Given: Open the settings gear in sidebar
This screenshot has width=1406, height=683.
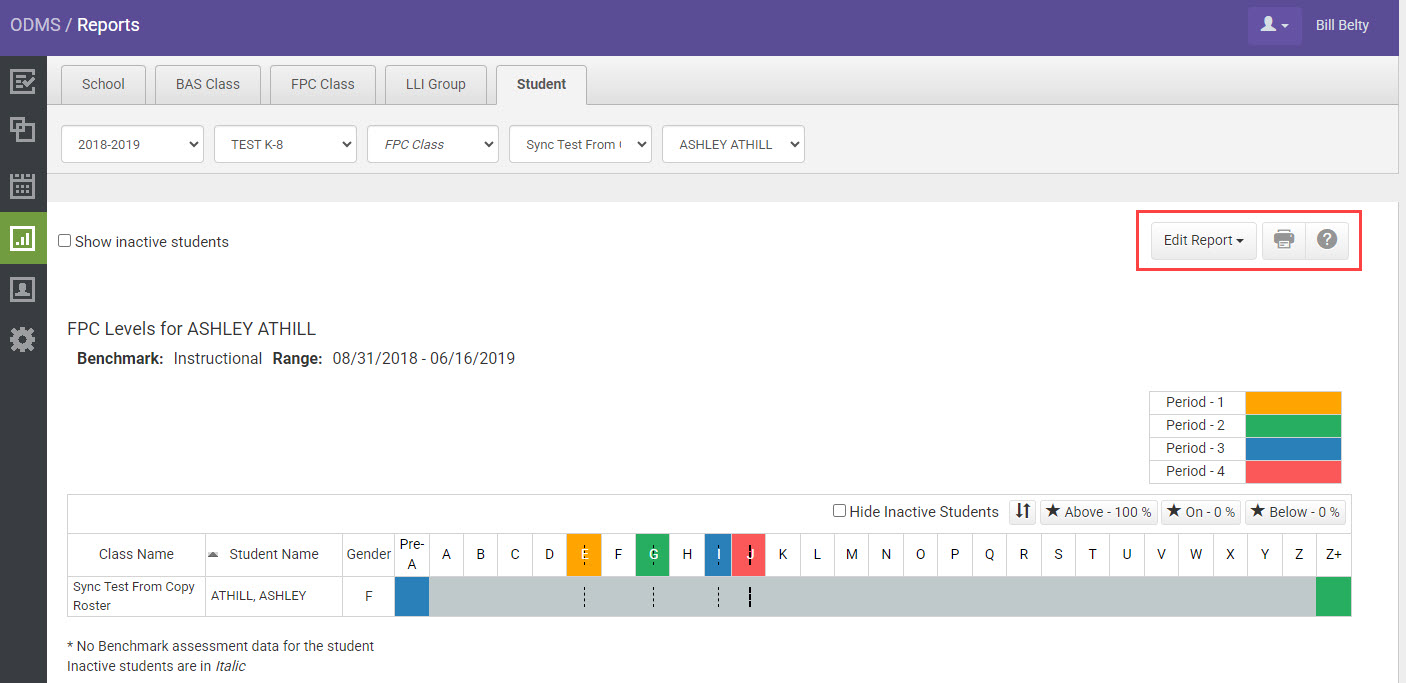Looking at the screenshot, I should [22, 340].
